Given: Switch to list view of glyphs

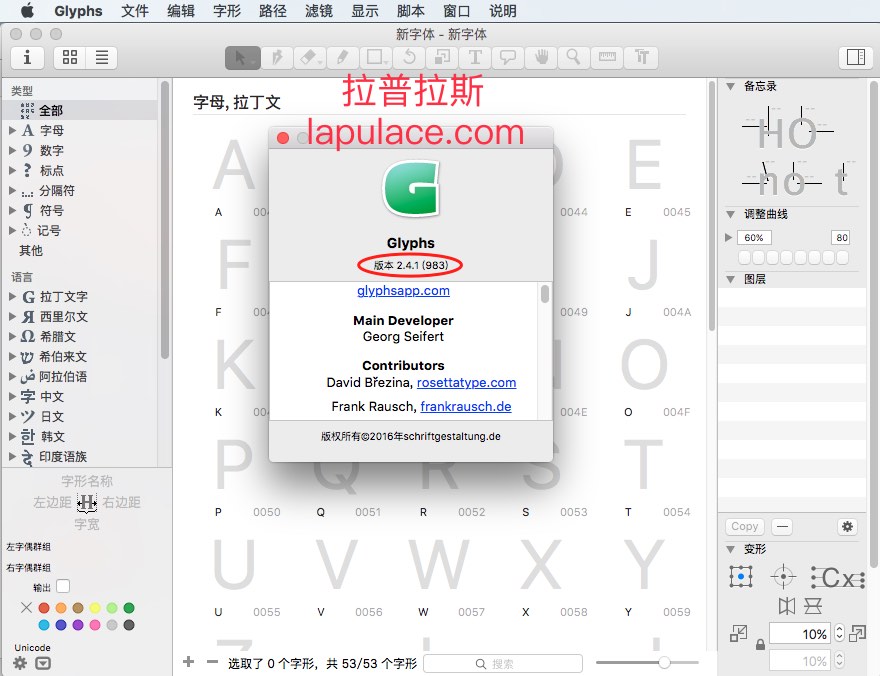Looking at the screenshot, I should 102,58.
